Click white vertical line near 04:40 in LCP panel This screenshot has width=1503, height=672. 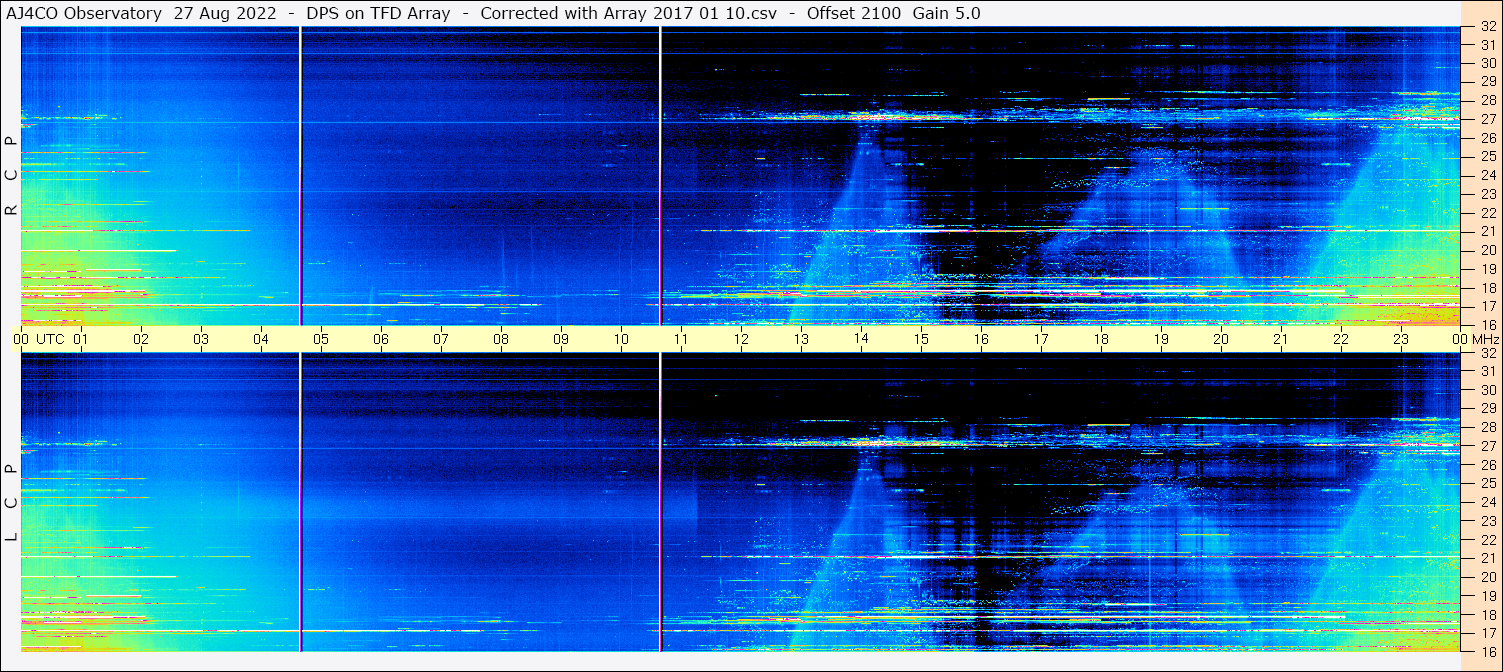[300, 502]
